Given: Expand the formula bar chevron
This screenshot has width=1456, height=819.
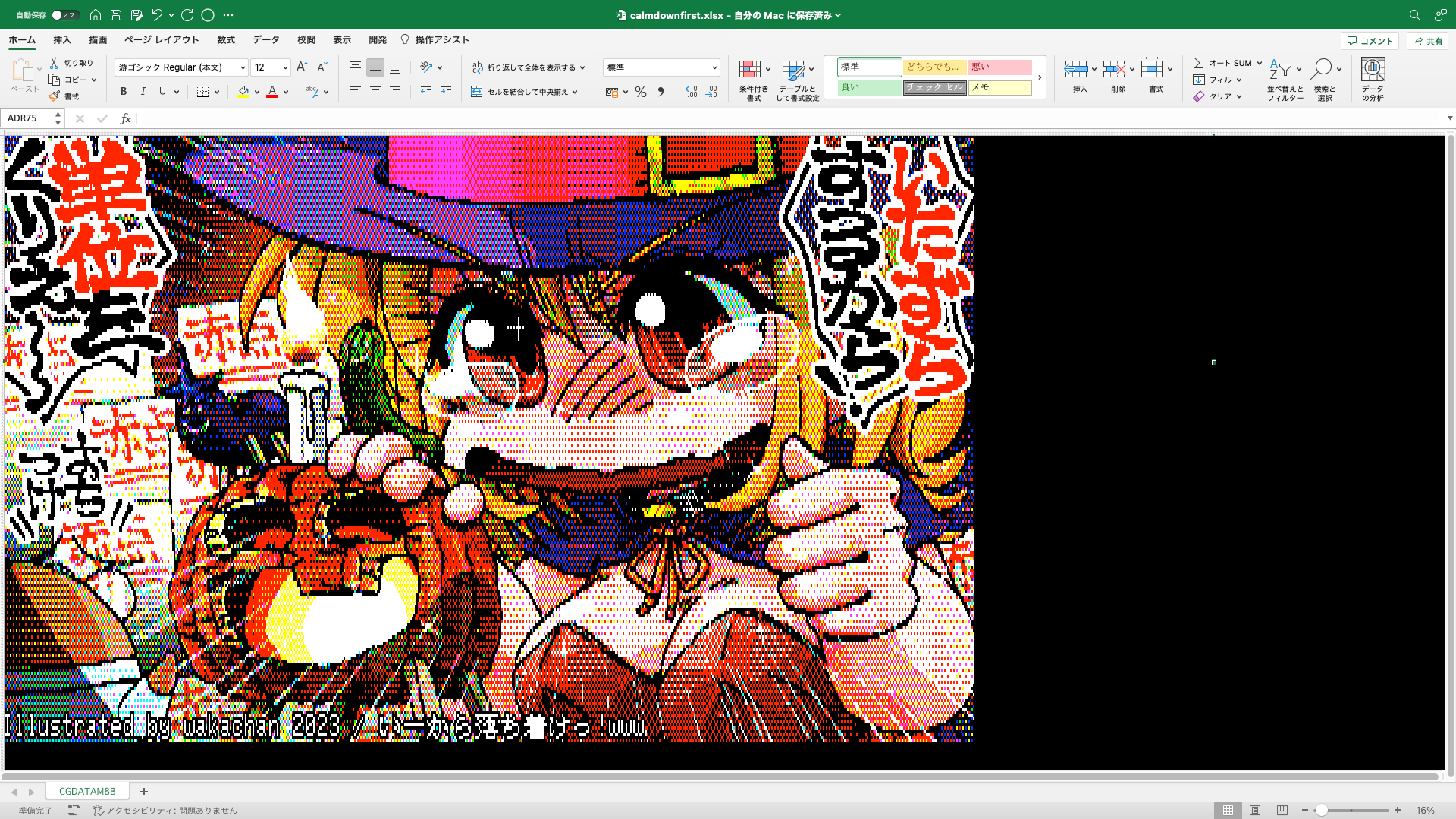Looking at the screenshot, I should [x=1450, y=118].
